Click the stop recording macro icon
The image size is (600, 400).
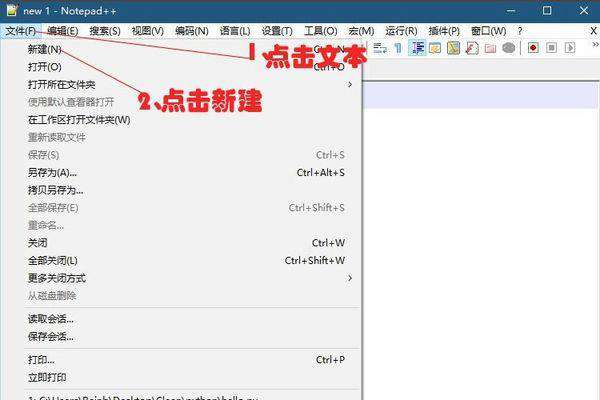(551, 48)
